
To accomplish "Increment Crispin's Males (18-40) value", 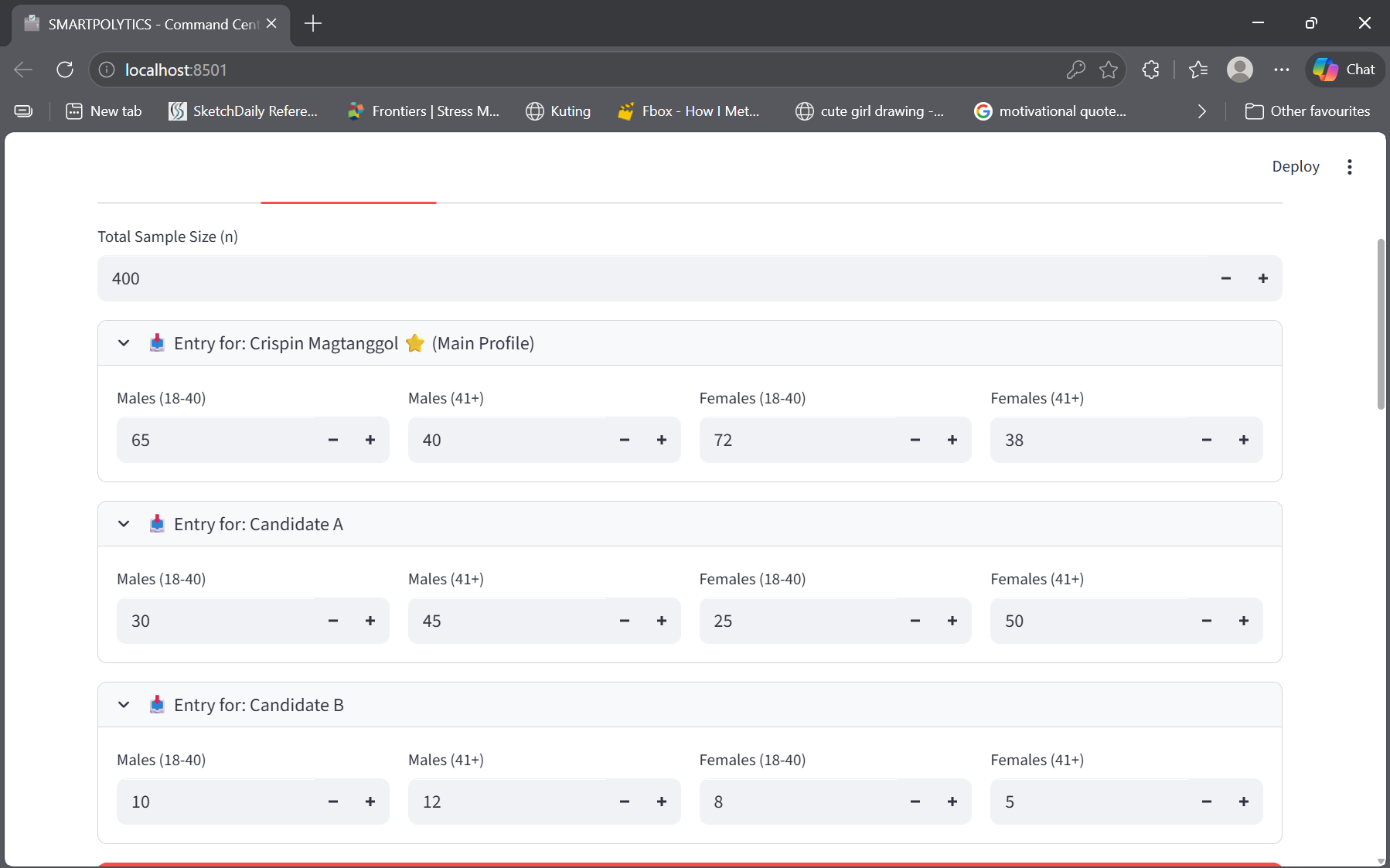I will 370,440.
